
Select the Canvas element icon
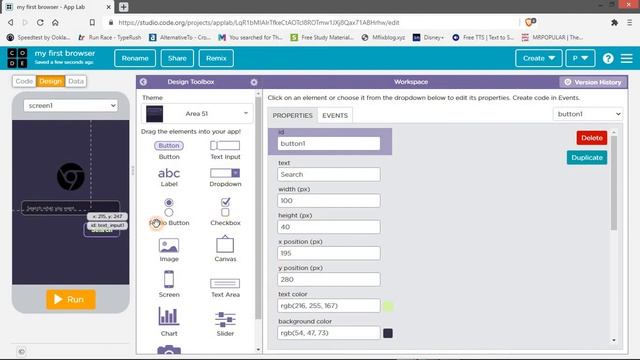225,244
